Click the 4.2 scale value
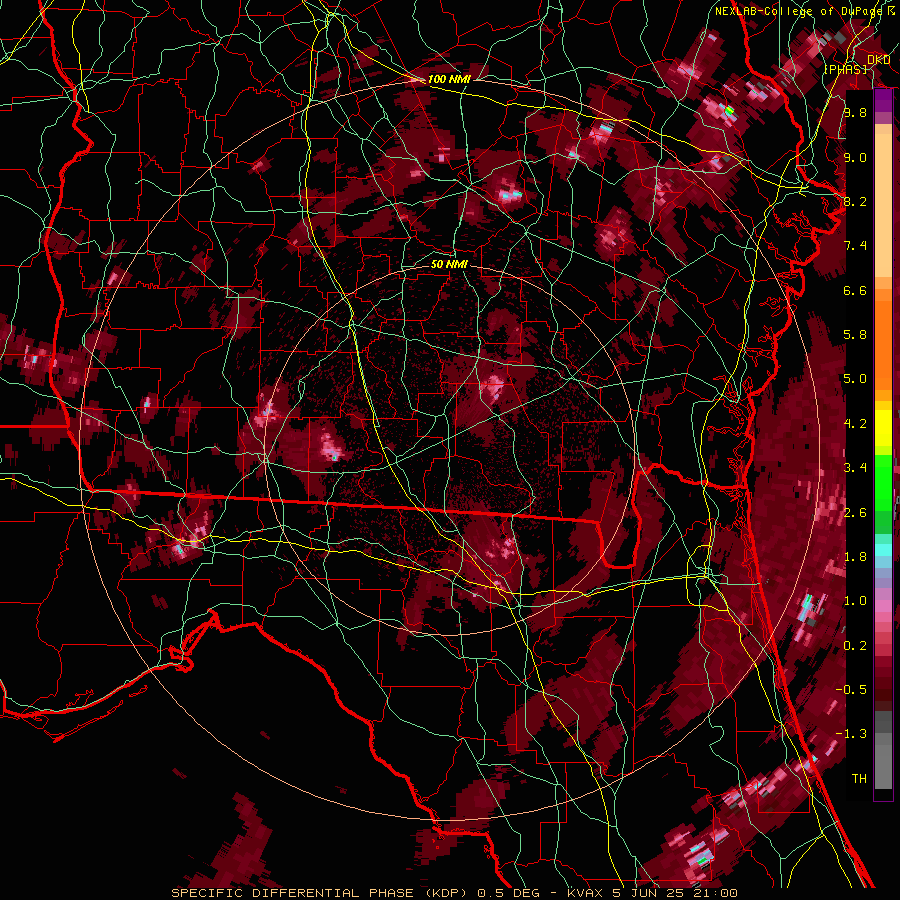Viewport: 900px width, 900px height. tap(855, 424)
